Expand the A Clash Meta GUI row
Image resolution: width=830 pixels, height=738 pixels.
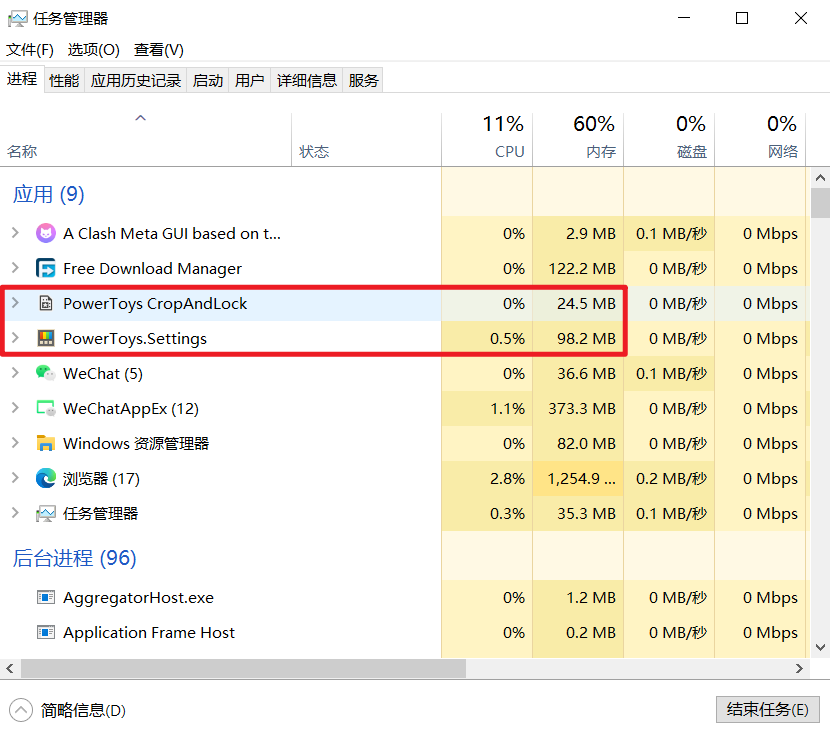click(15, 233)
